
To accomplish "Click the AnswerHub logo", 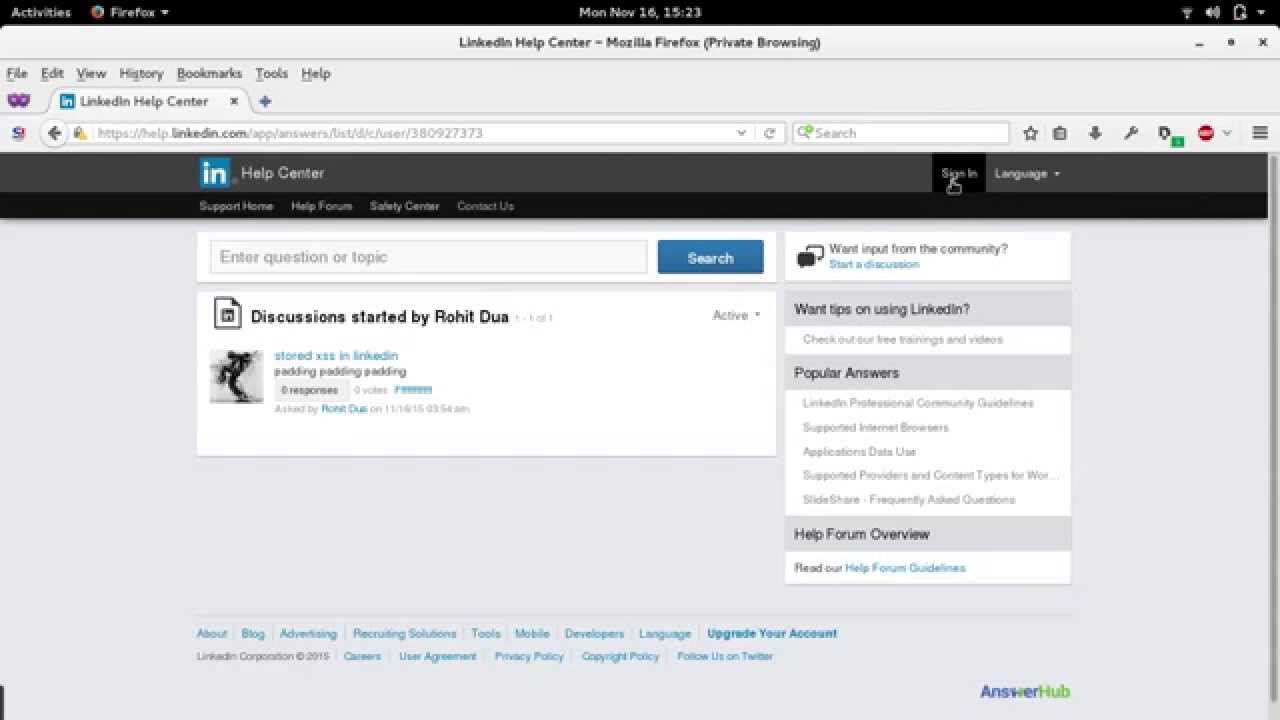I will pos(1025,691).
